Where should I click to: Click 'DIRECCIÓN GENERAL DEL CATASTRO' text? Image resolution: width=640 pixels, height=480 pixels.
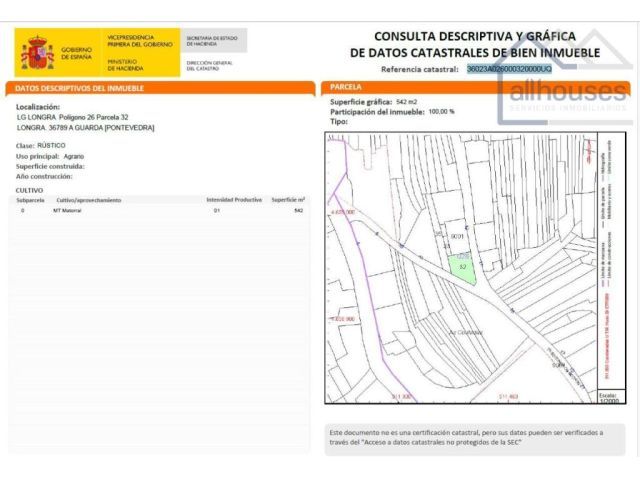209,66
